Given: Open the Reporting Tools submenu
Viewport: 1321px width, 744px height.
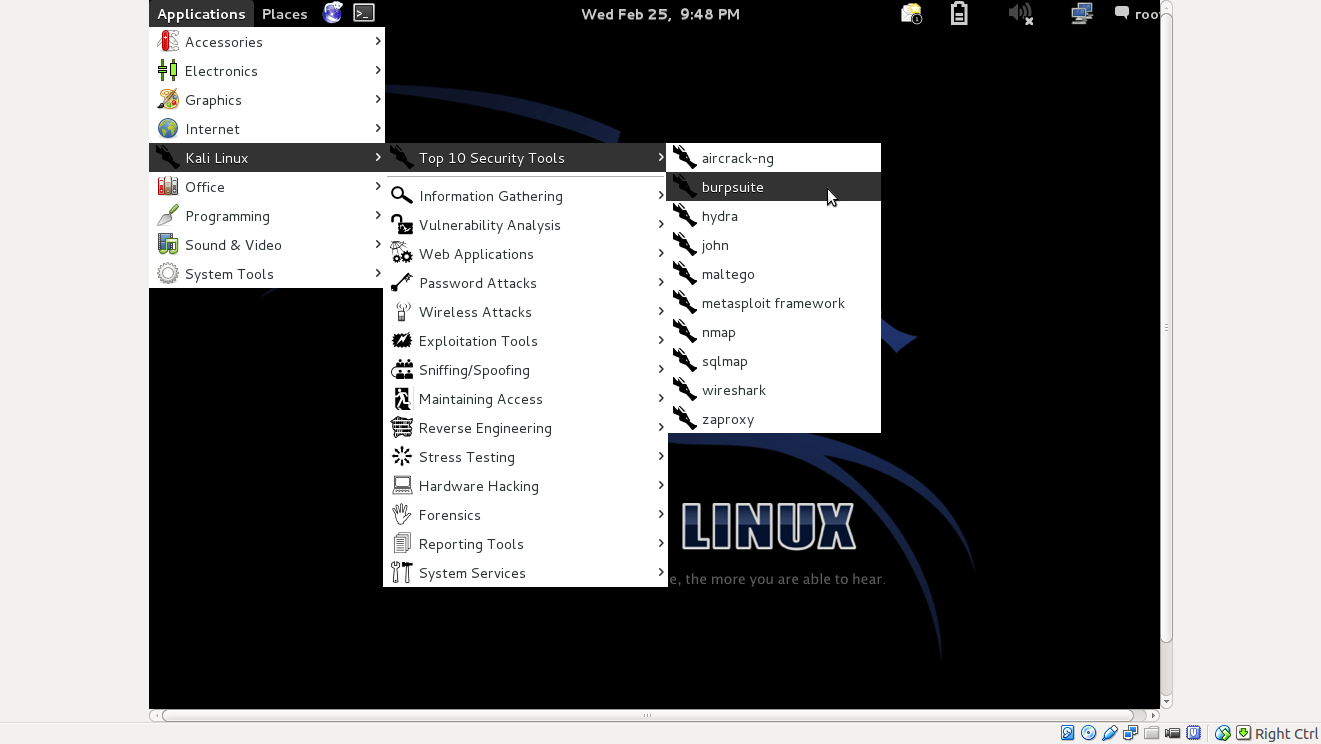Looking at the screenshot, I should 526,544.
